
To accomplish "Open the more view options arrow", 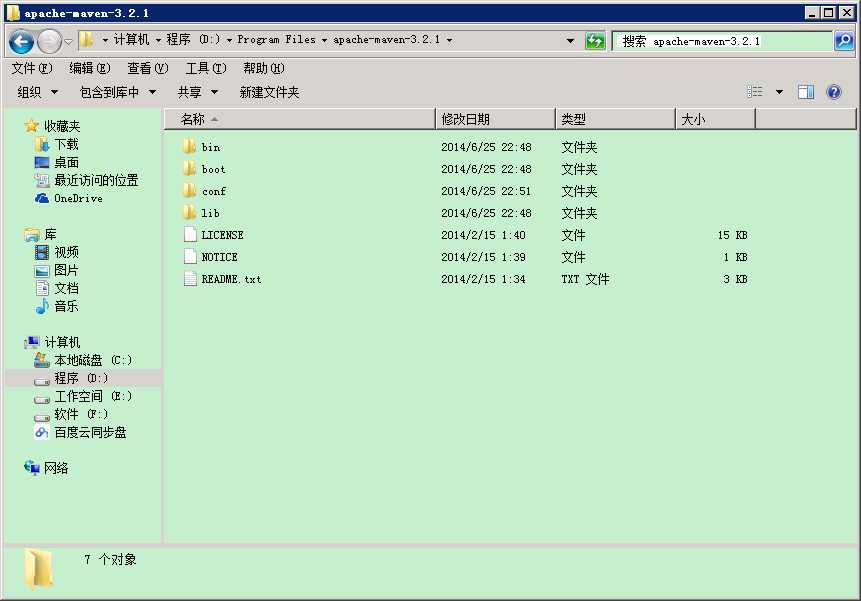I will point(779,92).
